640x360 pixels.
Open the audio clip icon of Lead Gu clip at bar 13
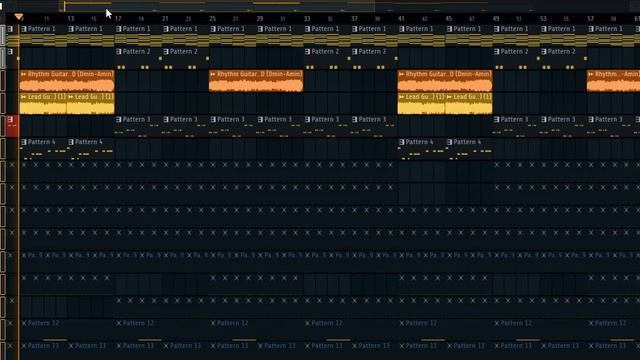pyautogui.click(x=71, y=97)
